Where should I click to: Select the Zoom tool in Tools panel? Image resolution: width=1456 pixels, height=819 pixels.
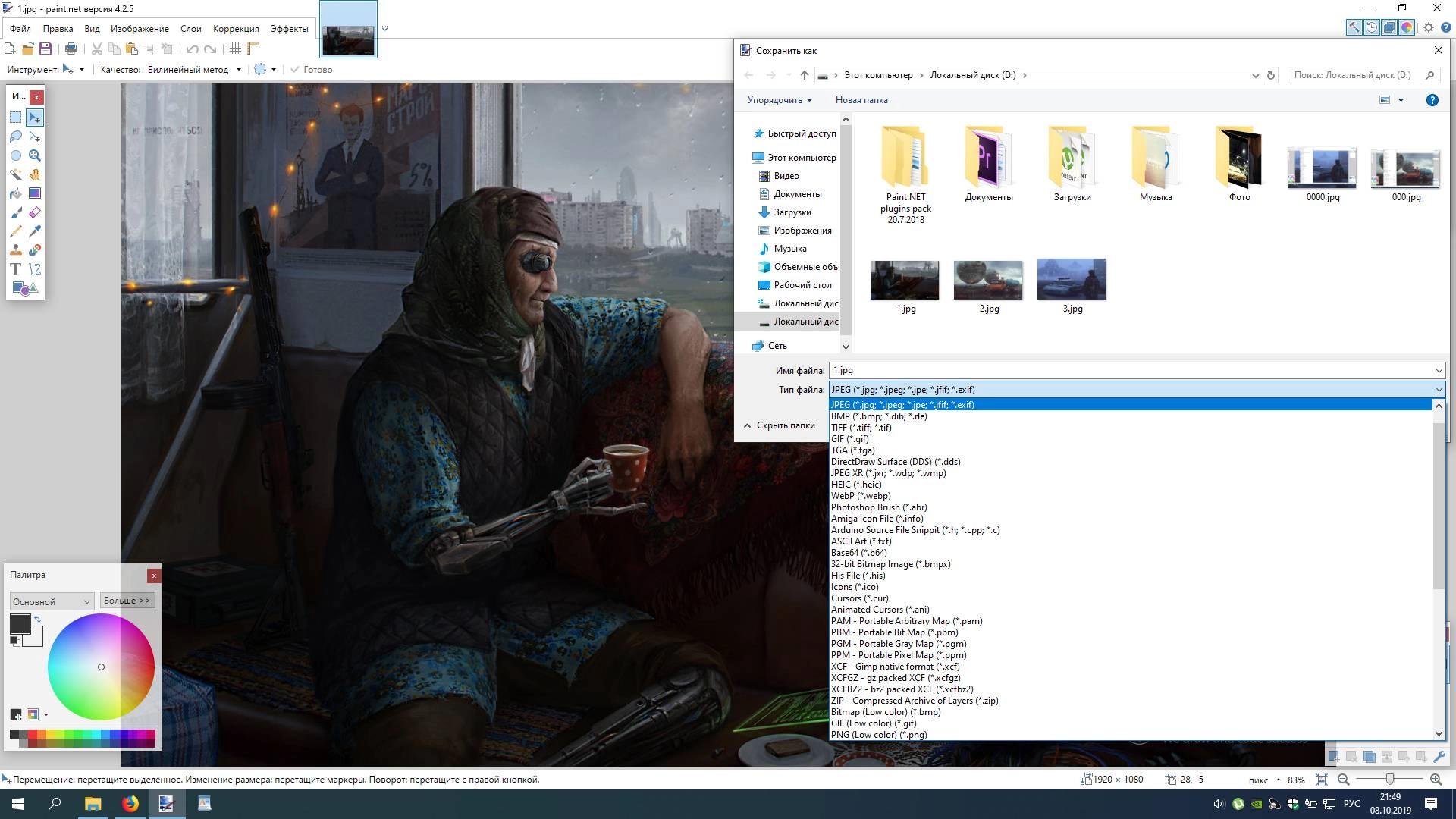(x=35, y=155)
